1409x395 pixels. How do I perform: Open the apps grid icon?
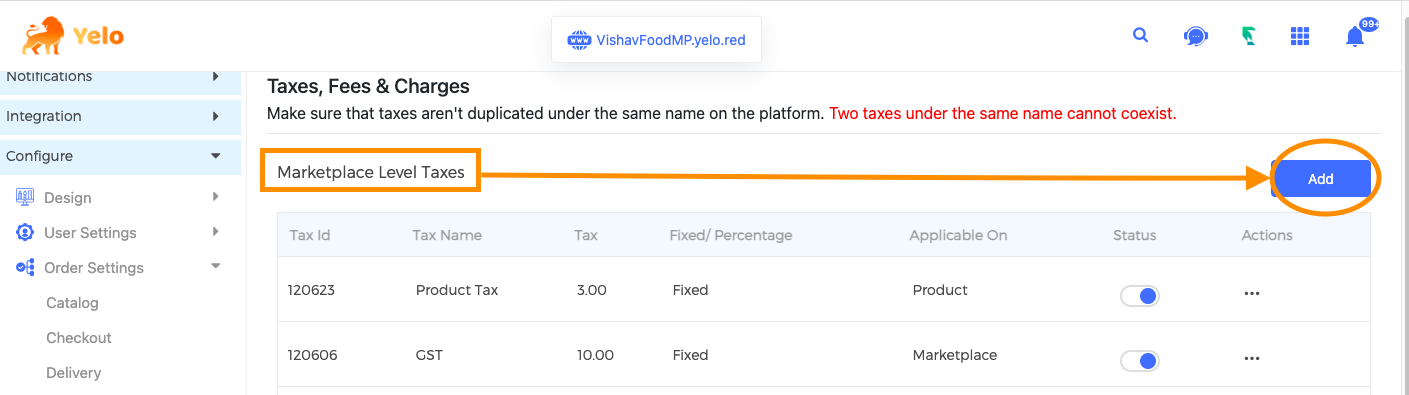[x=1300, y=37]
